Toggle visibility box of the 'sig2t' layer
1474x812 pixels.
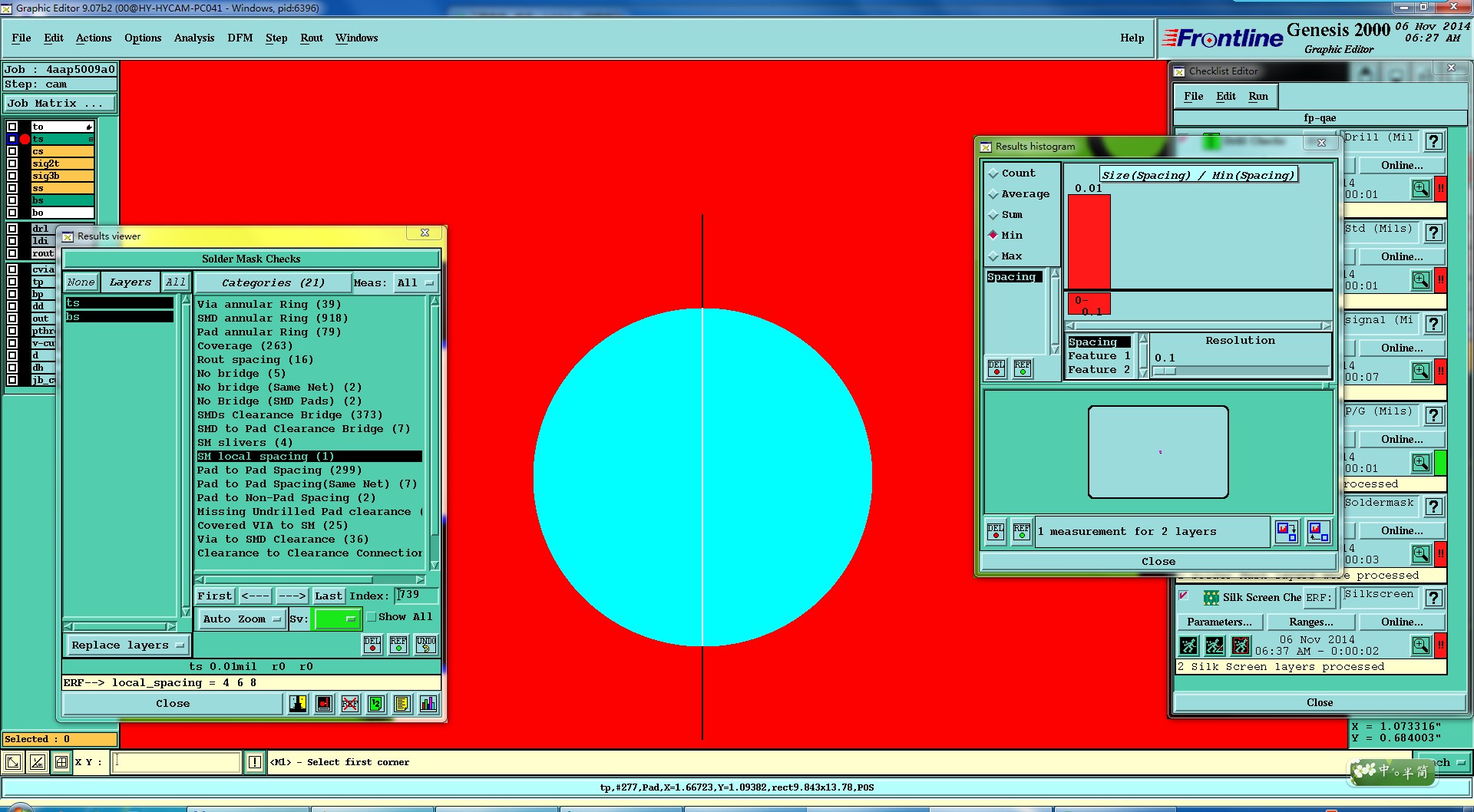point(12,163)
